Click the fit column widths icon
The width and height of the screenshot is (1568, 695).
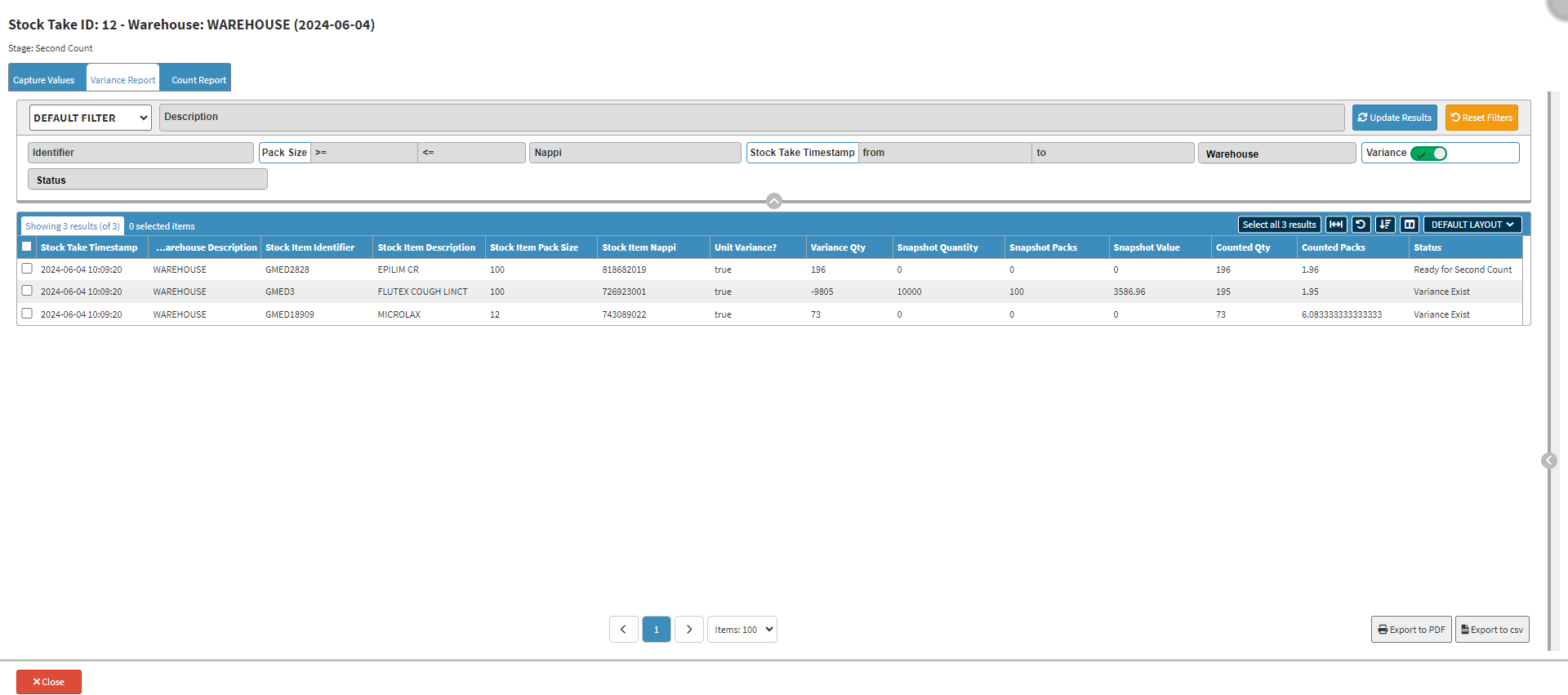[x=1336, y=225]
